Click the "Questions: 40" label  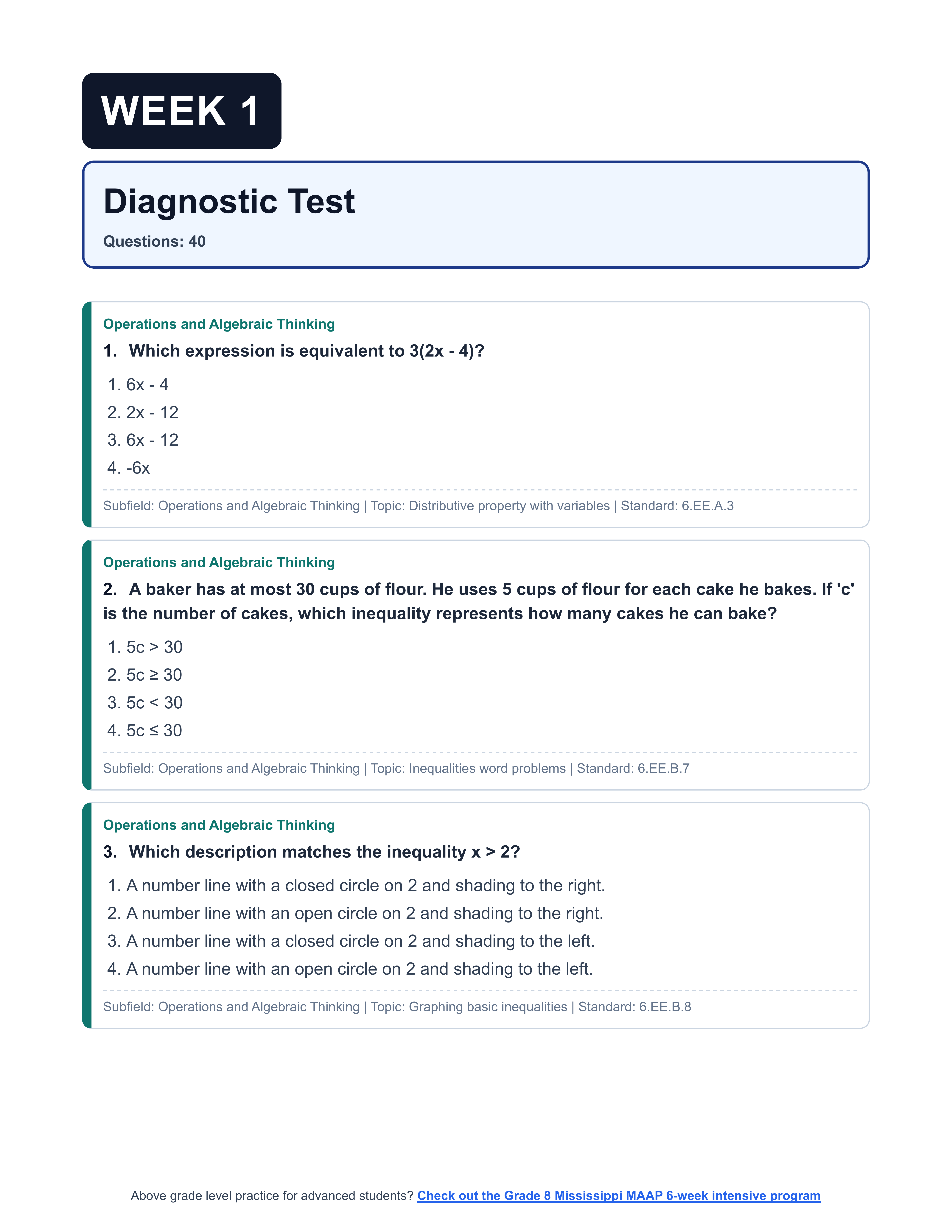[x=154, y=241]
